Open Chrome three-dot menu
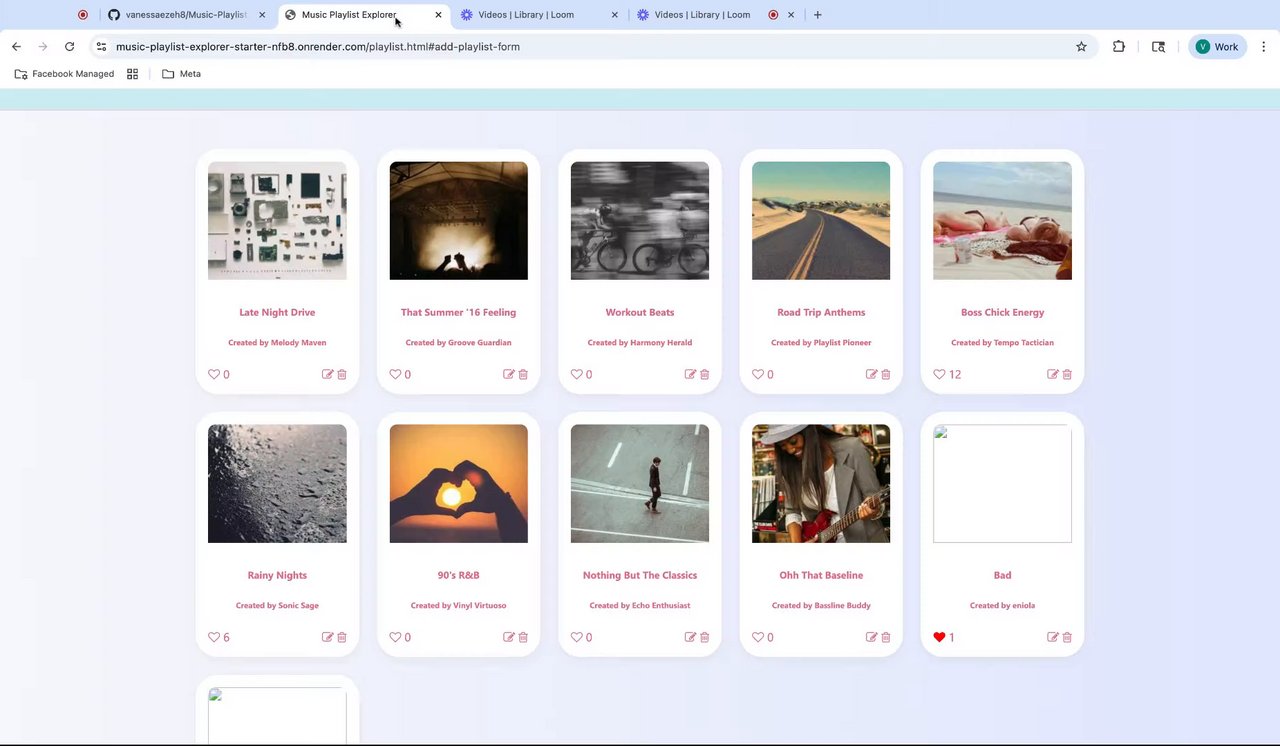This screenshot has height=746, width=1280. [x=1264, y=46]
